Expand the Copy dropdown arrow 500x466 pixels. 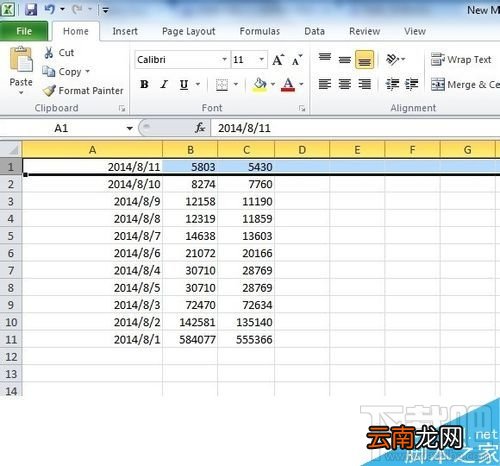[x=87, y=71]
